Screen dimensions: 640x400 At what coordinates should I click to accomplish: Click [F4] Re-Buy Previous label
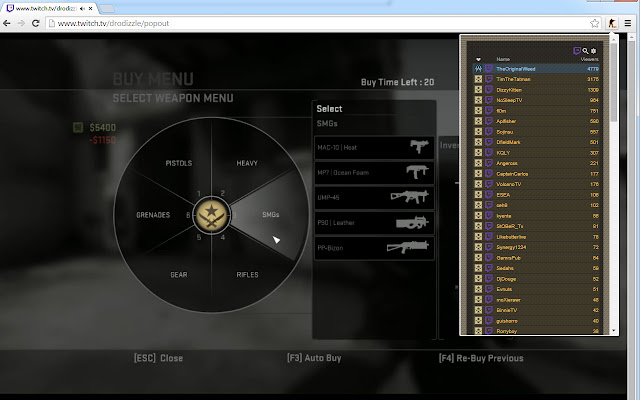tap(481, 358)
